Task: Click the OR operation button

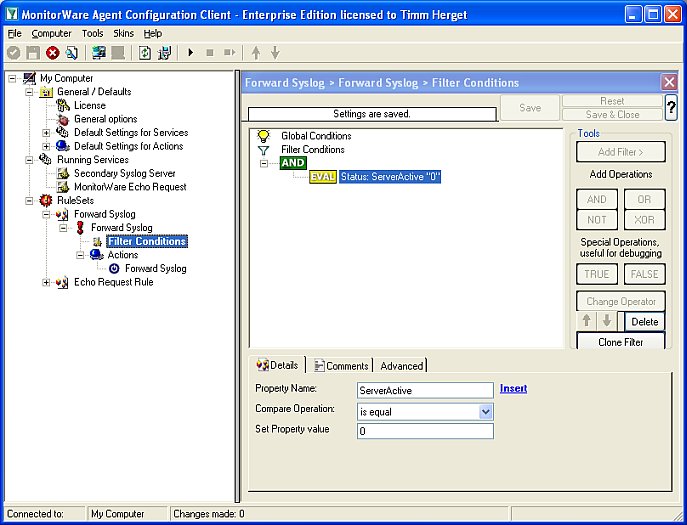Action: pos(644,199)
